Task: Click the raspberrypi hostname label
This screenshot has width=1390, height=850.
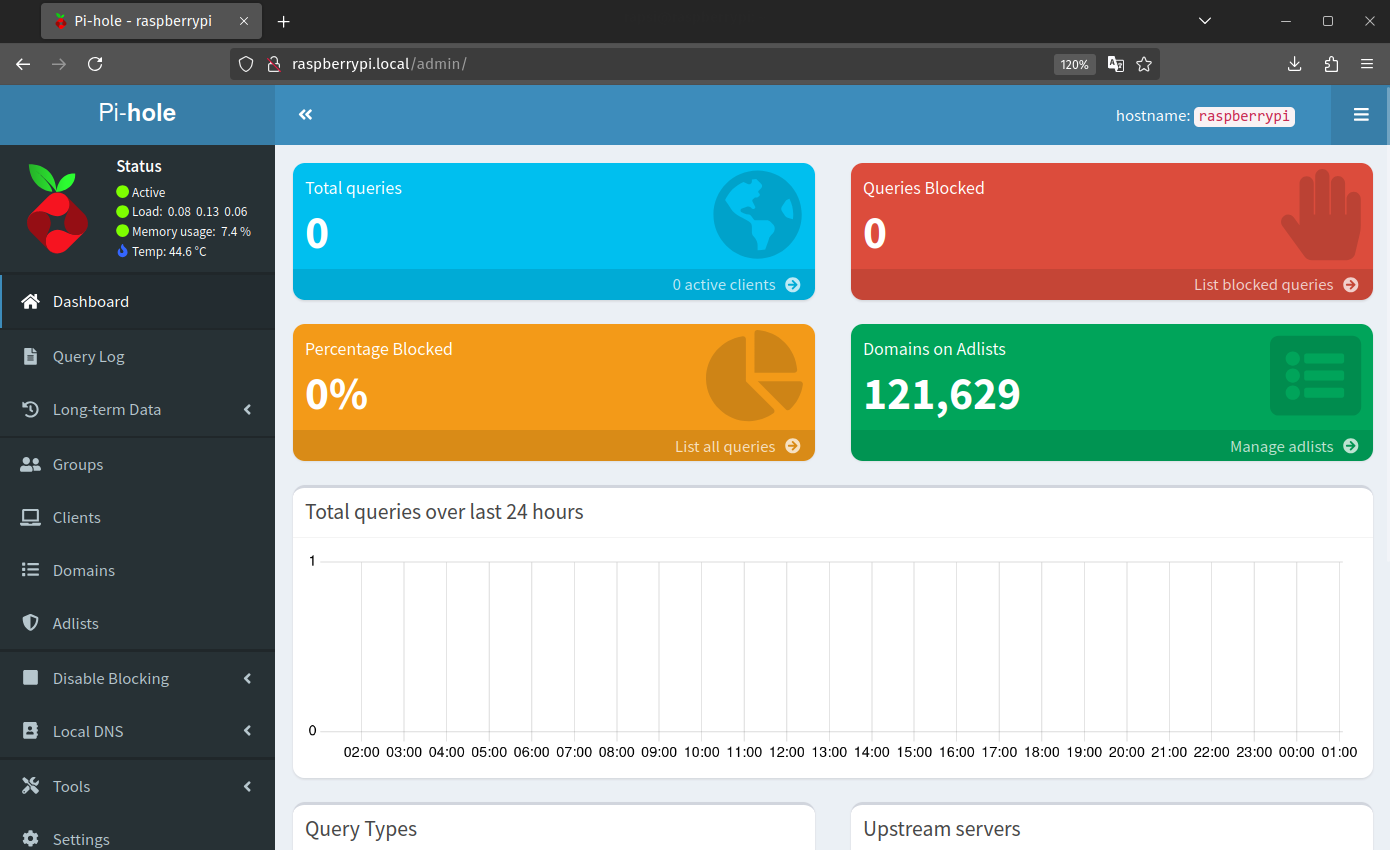Action: click(x=1245, y=116)
